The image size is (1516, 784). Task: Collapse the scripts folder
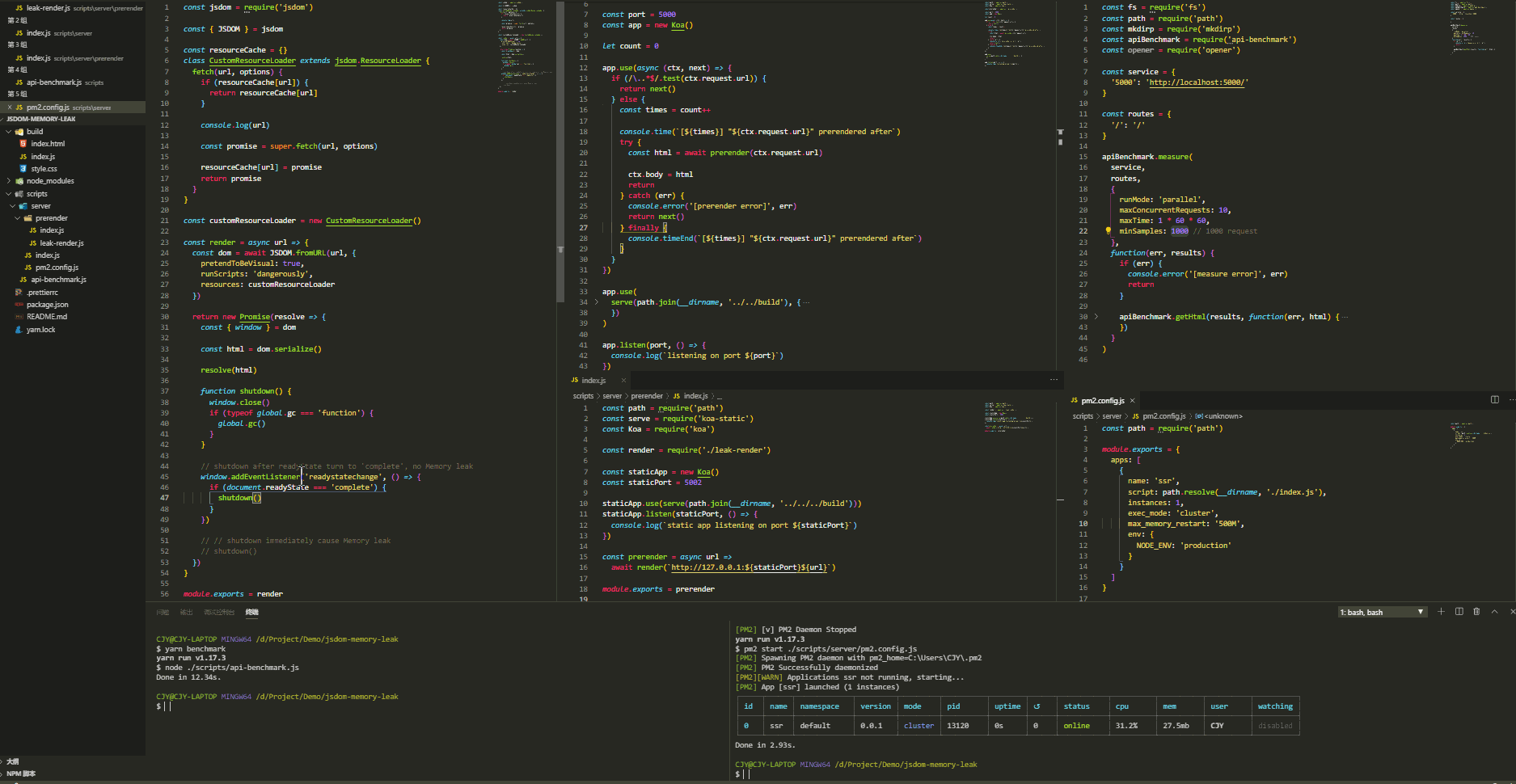coord(9,194)
